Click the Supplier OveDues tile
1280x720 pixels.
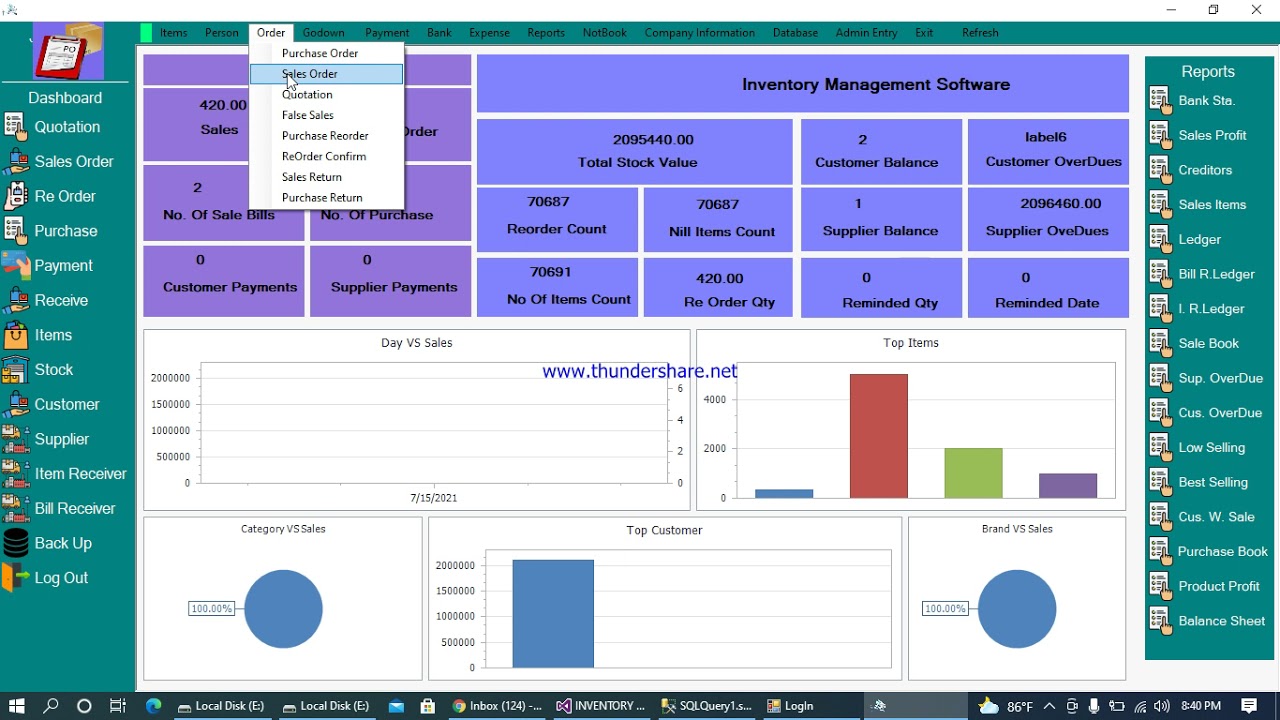(1048, 219)
